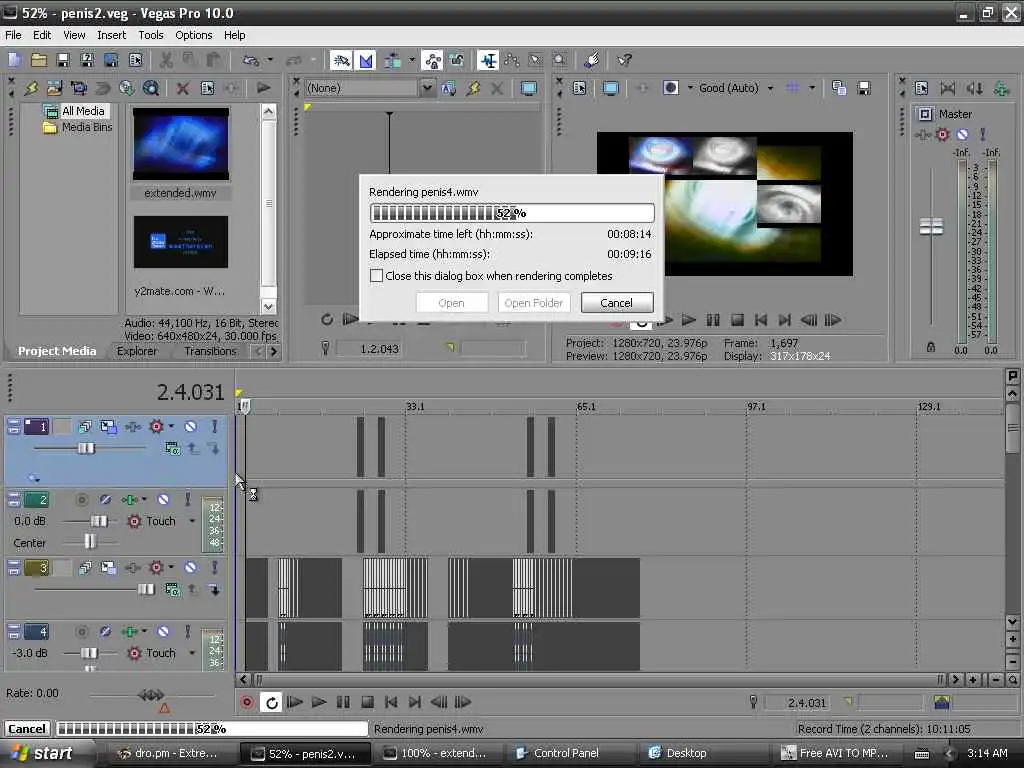Switch to the Transitions tab

(x=210, y=351)
